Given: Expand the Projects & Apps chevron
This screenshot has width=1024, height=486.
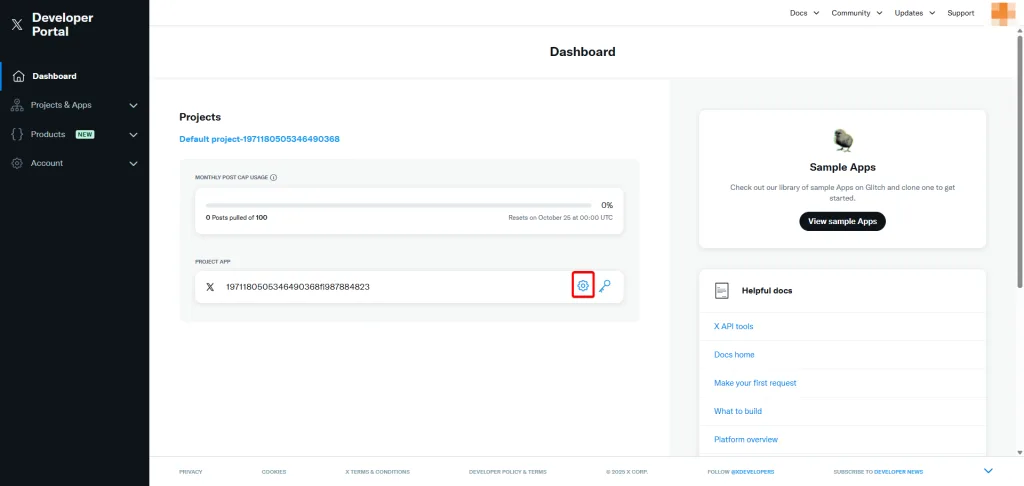Looking at the screenshot, I should (x=133, y=105).
